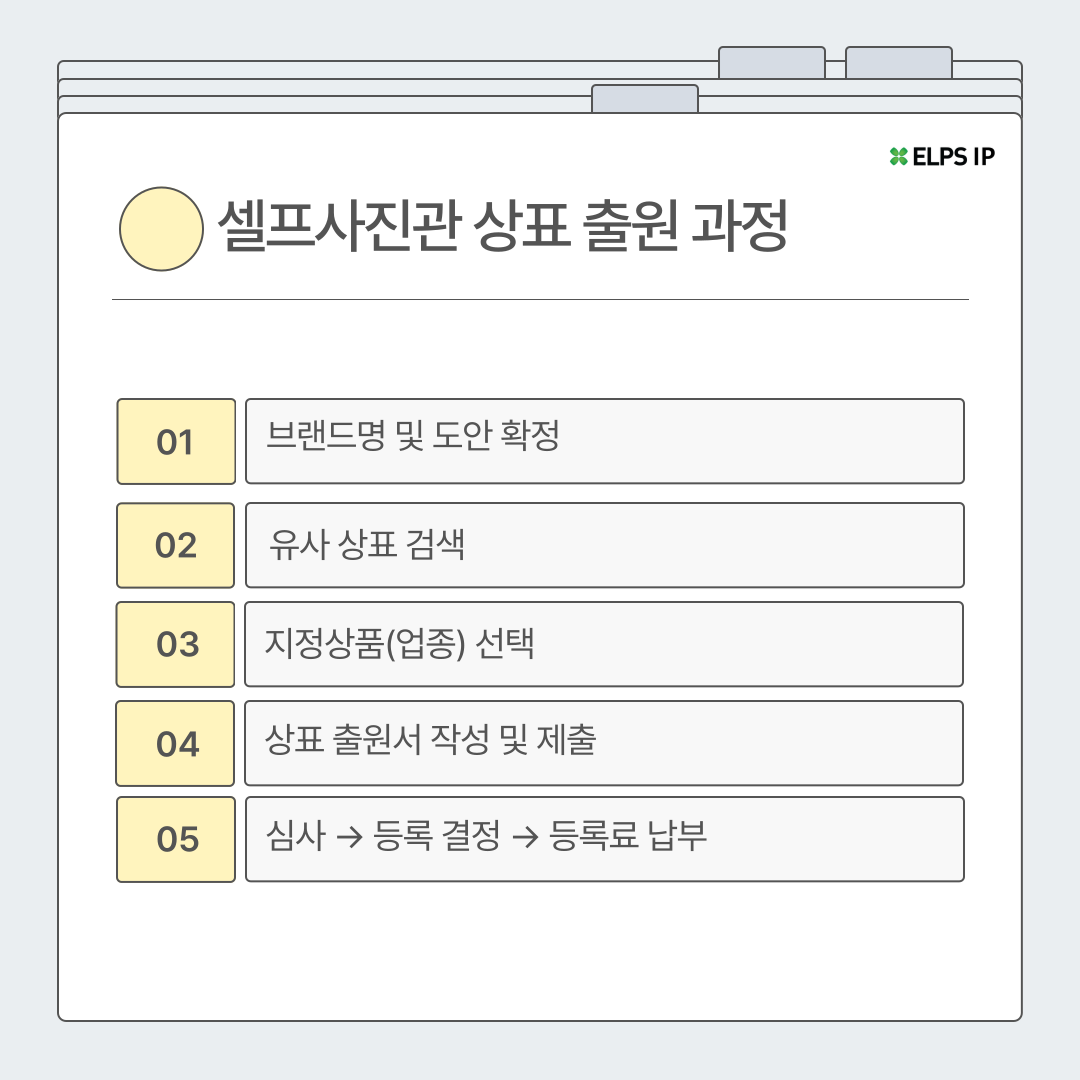
Task: Click the ELPS IP brand text
Action: (x=954, y=156)
